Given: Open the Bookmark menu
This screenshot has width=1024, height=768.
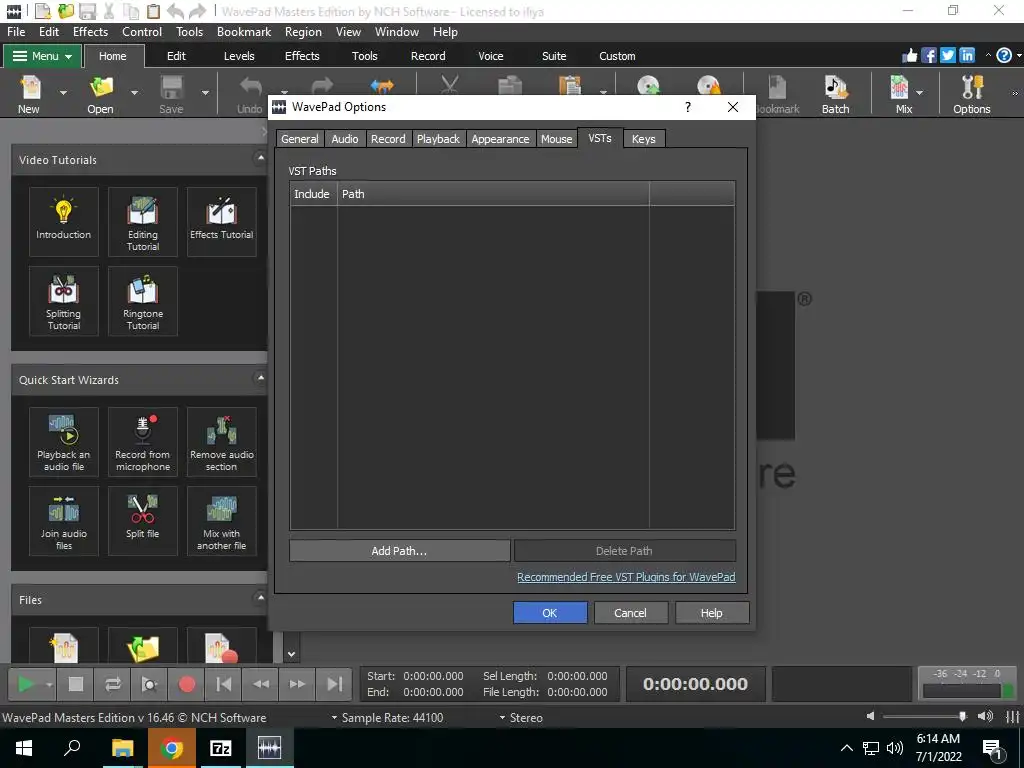Looking at the screenshot, I should tap(244, 31).
